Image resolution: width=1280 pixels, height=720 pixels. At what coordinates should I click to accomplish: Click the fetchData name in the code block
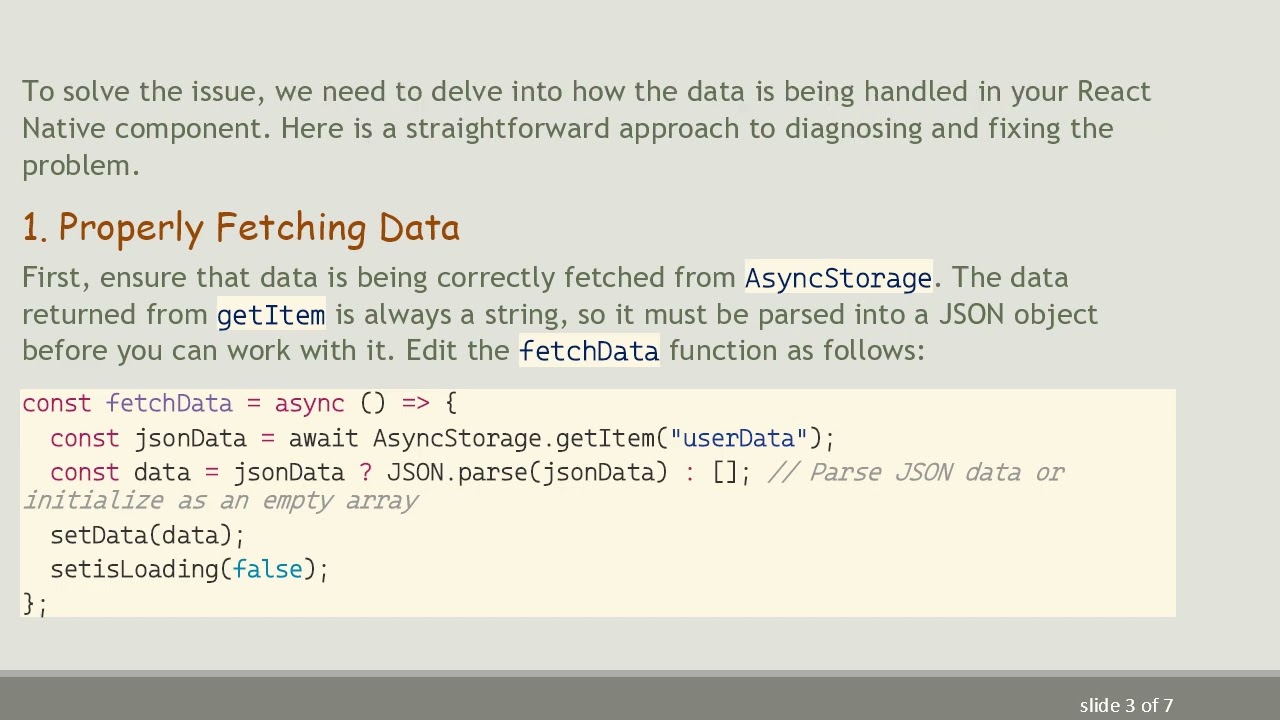pos(169,403)
